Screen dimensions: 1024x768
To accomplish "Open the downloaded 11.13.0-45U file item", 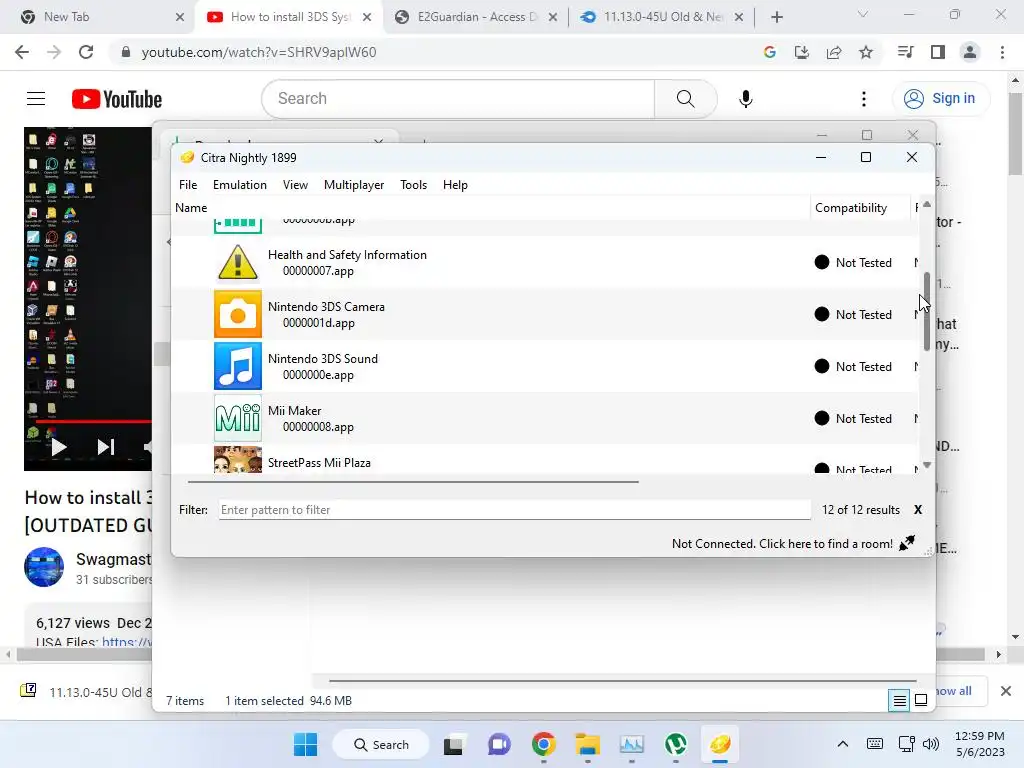I will click(x=88, y=692).
